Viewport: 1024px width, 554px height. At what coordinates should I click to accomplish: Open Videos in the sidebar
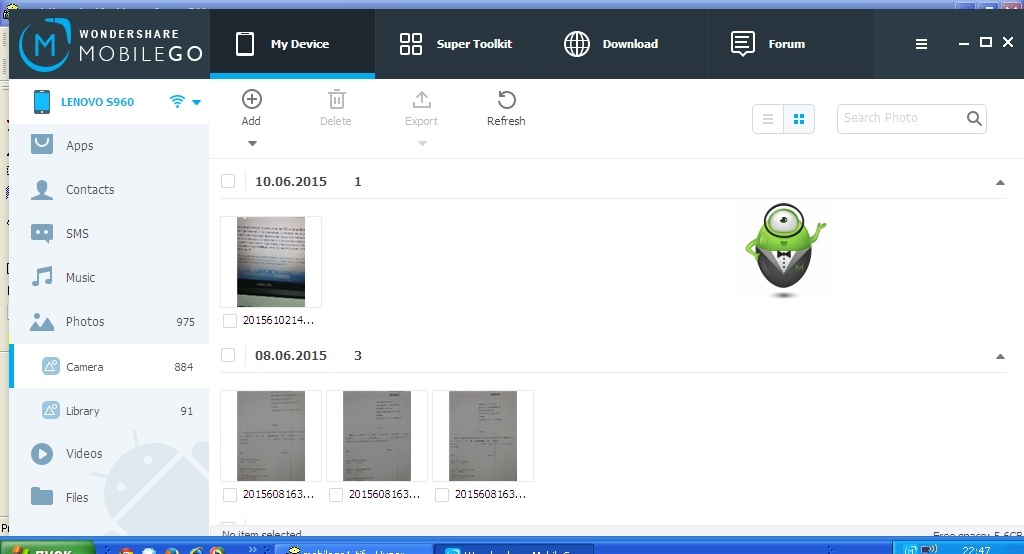109,453
